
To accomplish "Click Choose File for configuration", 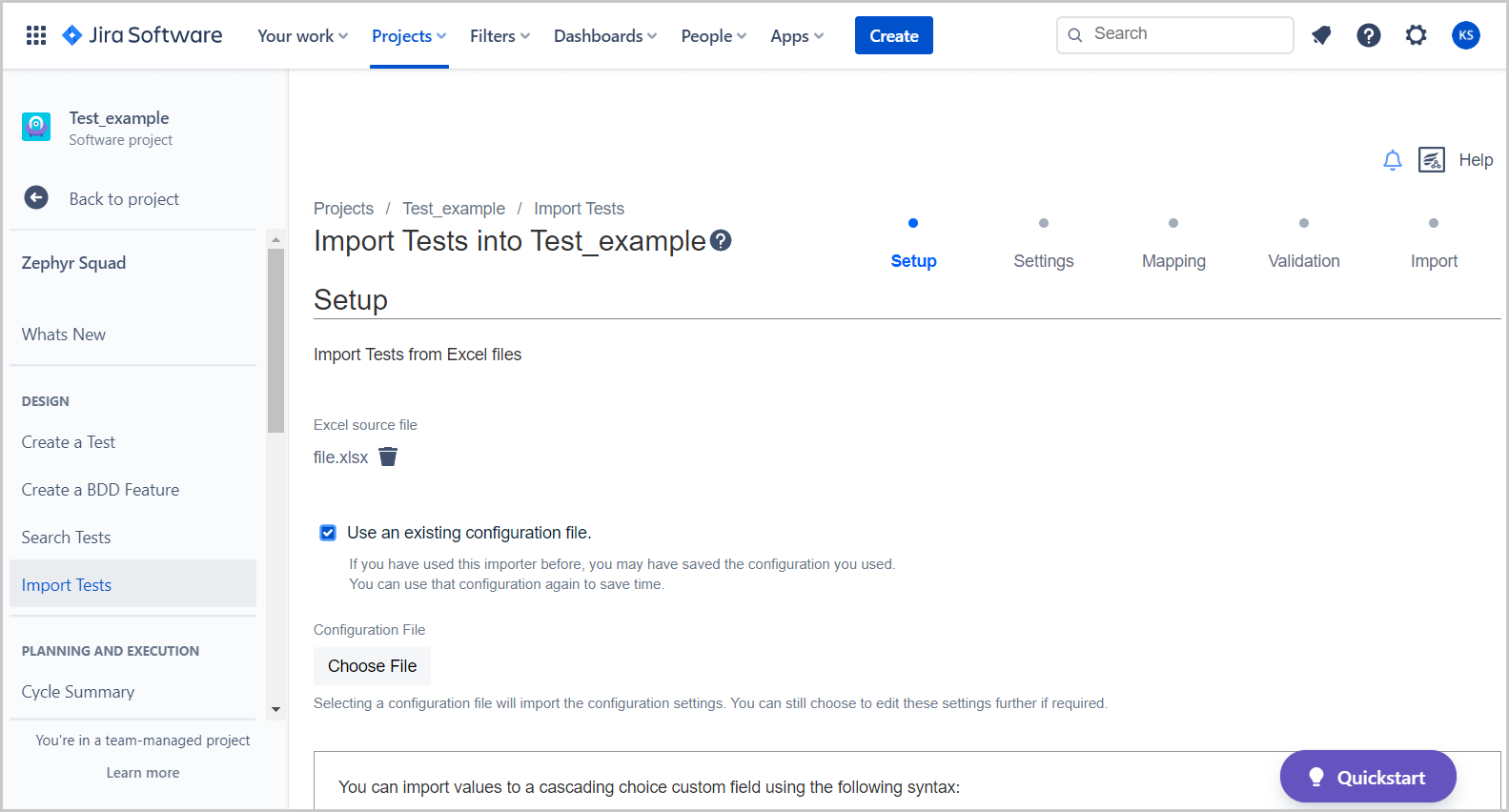I will (372, 666).
